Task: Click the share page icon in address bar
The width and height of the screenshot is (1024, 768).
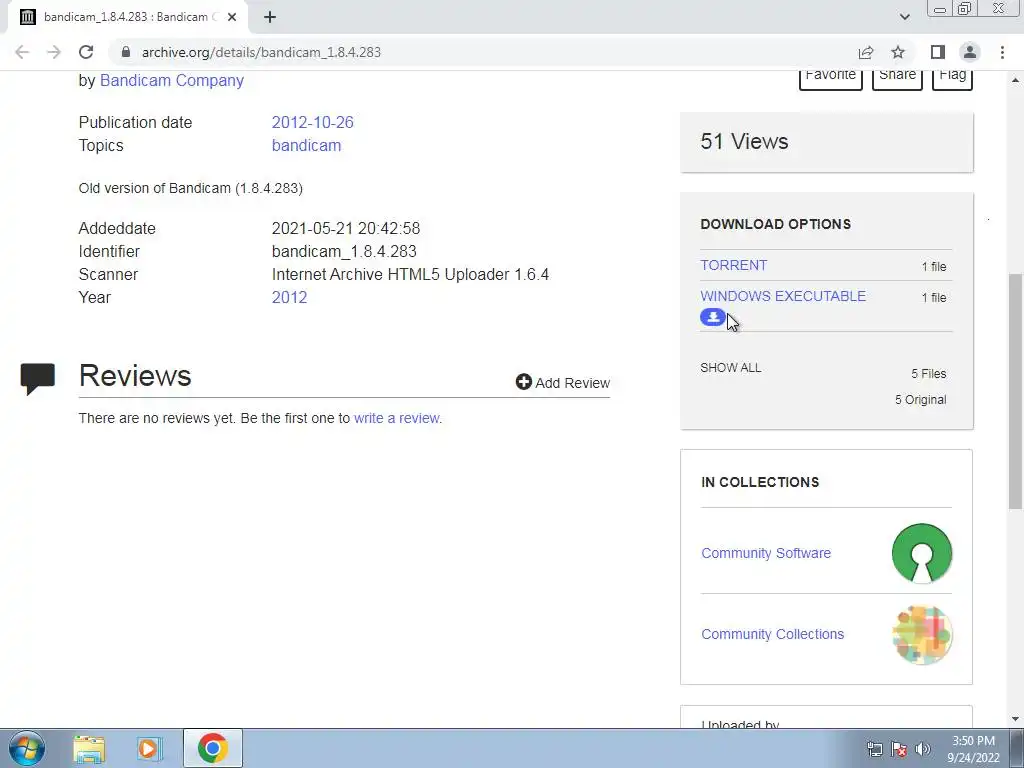Action: click(866, 52)
